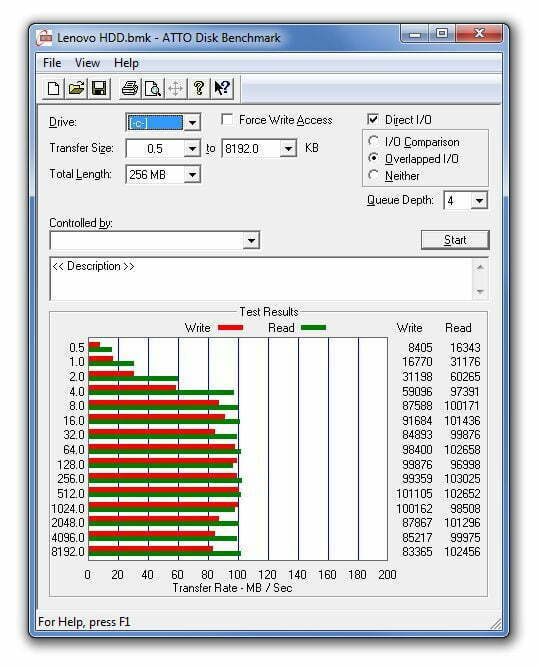
Task: Click the 102456 read value
Action: (x=462, y=551)
